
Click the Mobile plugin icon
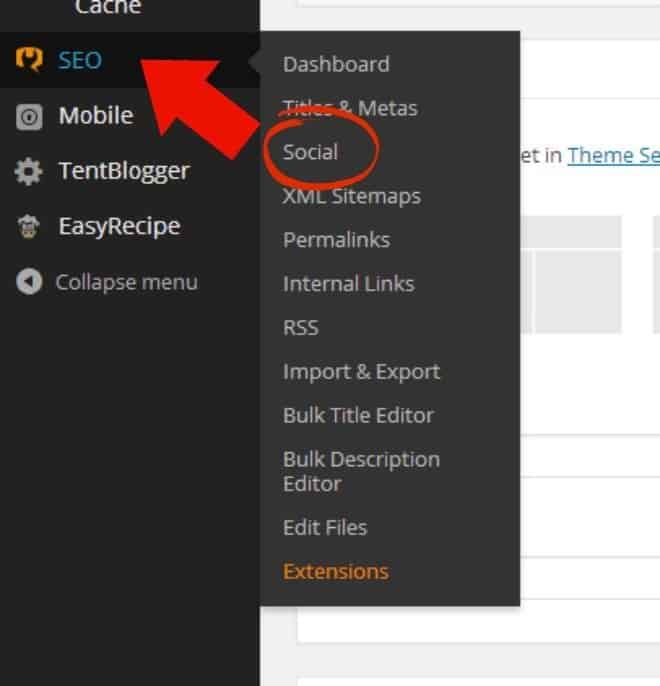pyautogui.click(x=29, y=117)
